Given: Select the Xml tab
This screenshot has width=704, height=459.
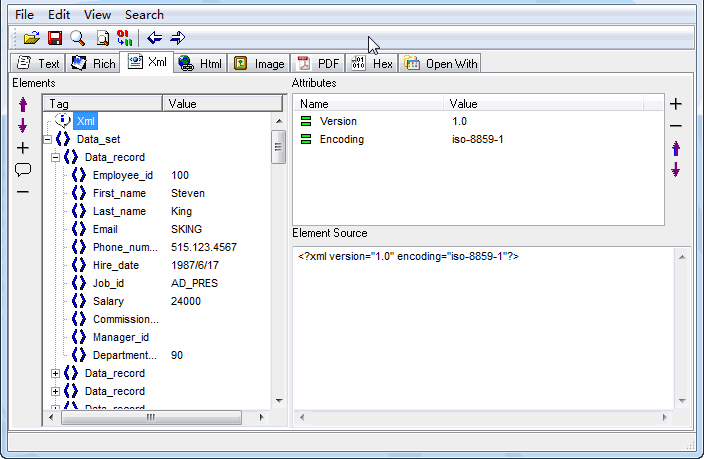Looking at the screenshot, I should tap(147, 62).
